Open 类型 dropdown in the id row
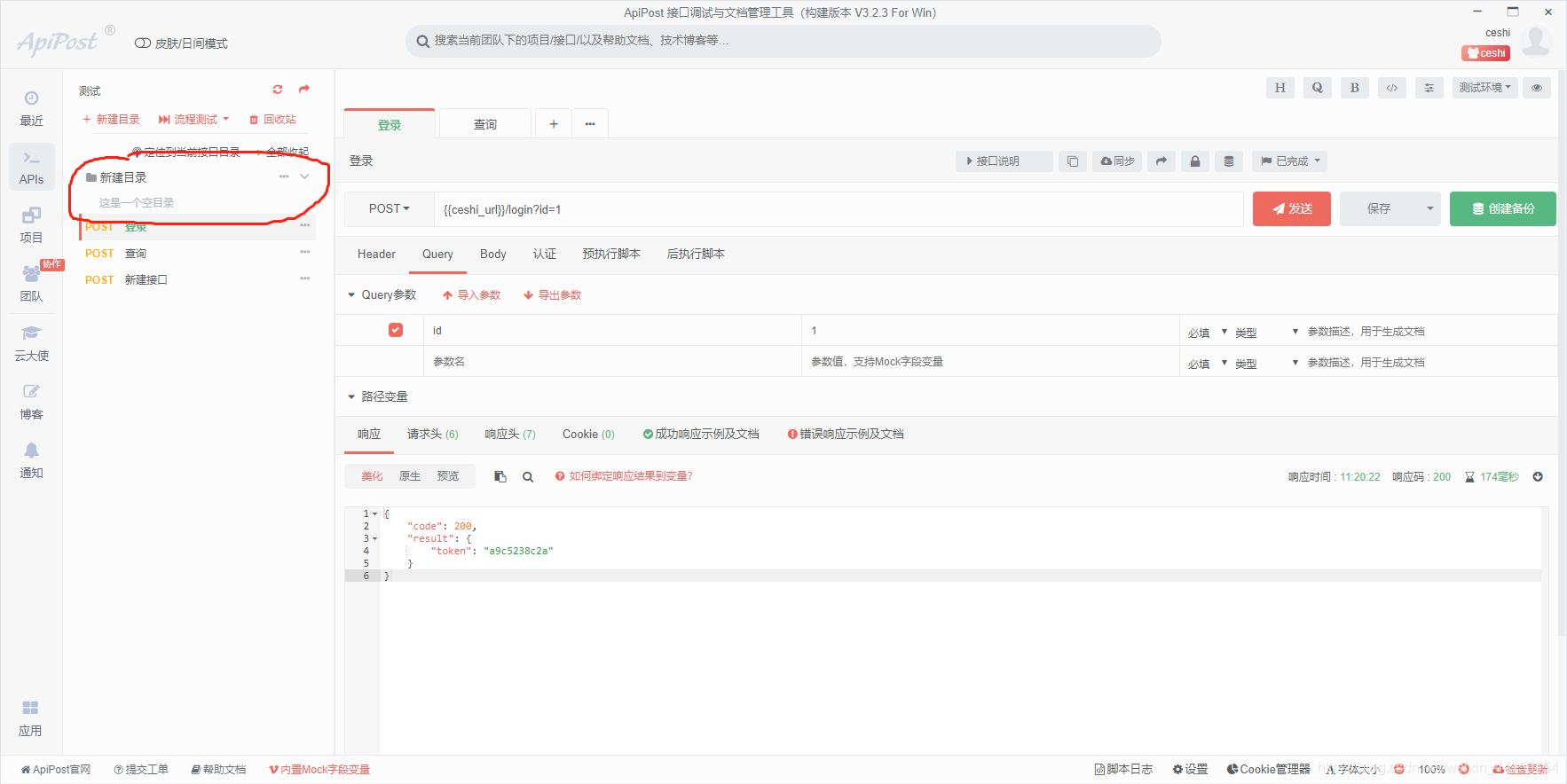This screenshot has width=1567, height=784. coord(1267,333)
